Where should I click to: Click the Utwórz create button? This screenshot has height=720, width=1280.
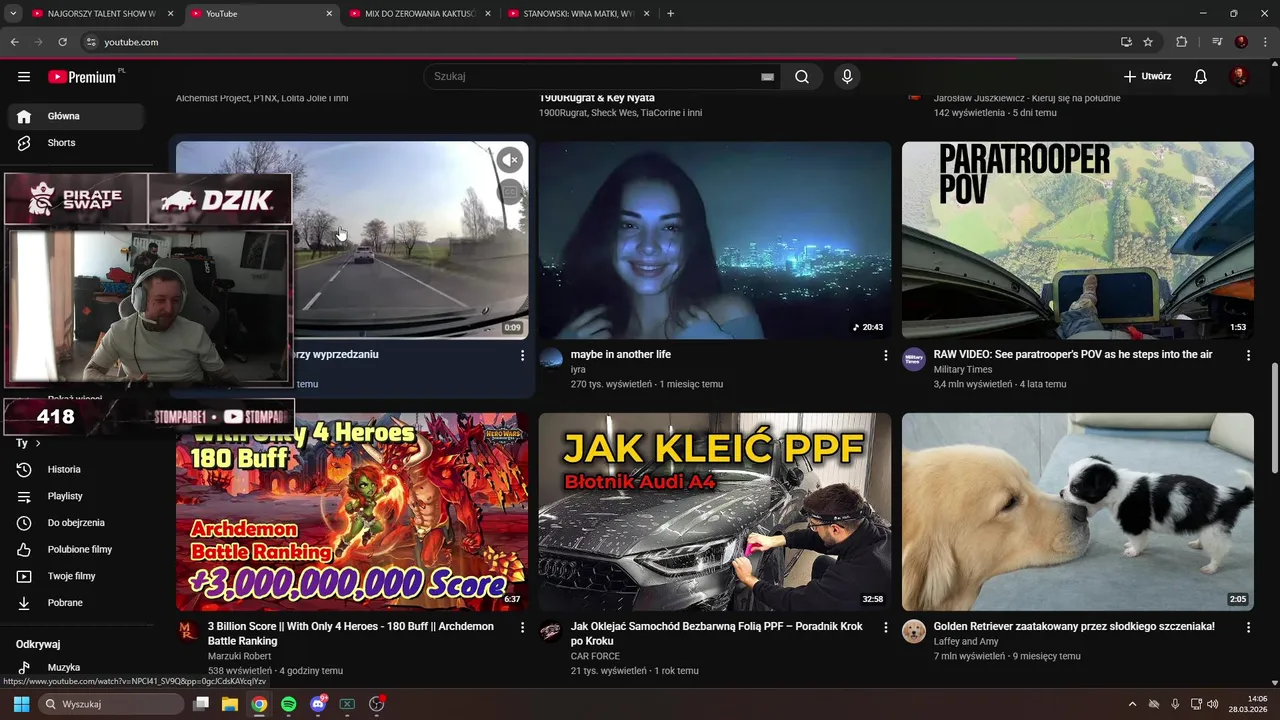click(1147, 77)
